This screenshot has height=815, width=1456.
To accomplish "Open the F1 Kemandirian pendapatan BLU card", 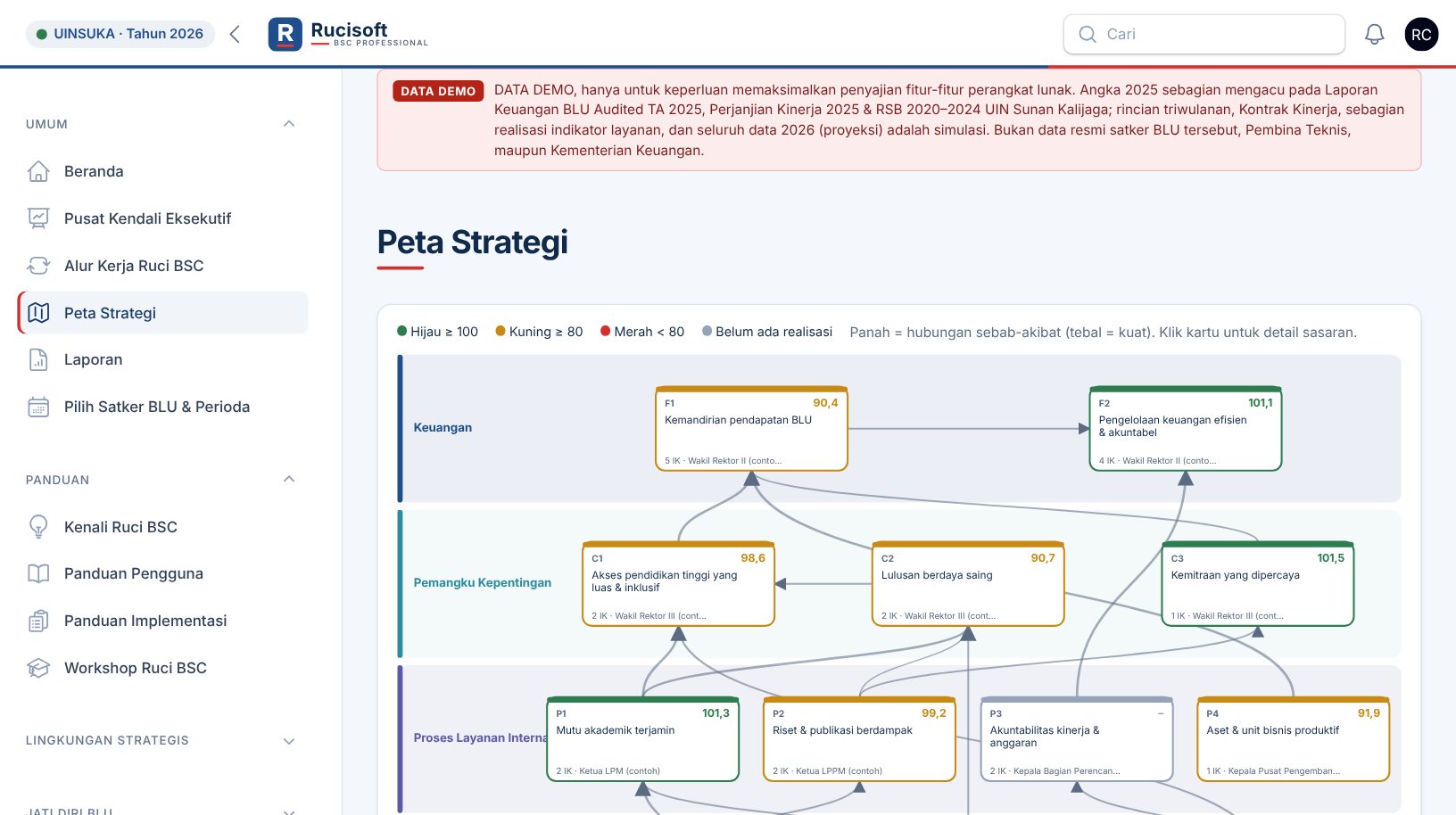I will [x=751, y=429].
